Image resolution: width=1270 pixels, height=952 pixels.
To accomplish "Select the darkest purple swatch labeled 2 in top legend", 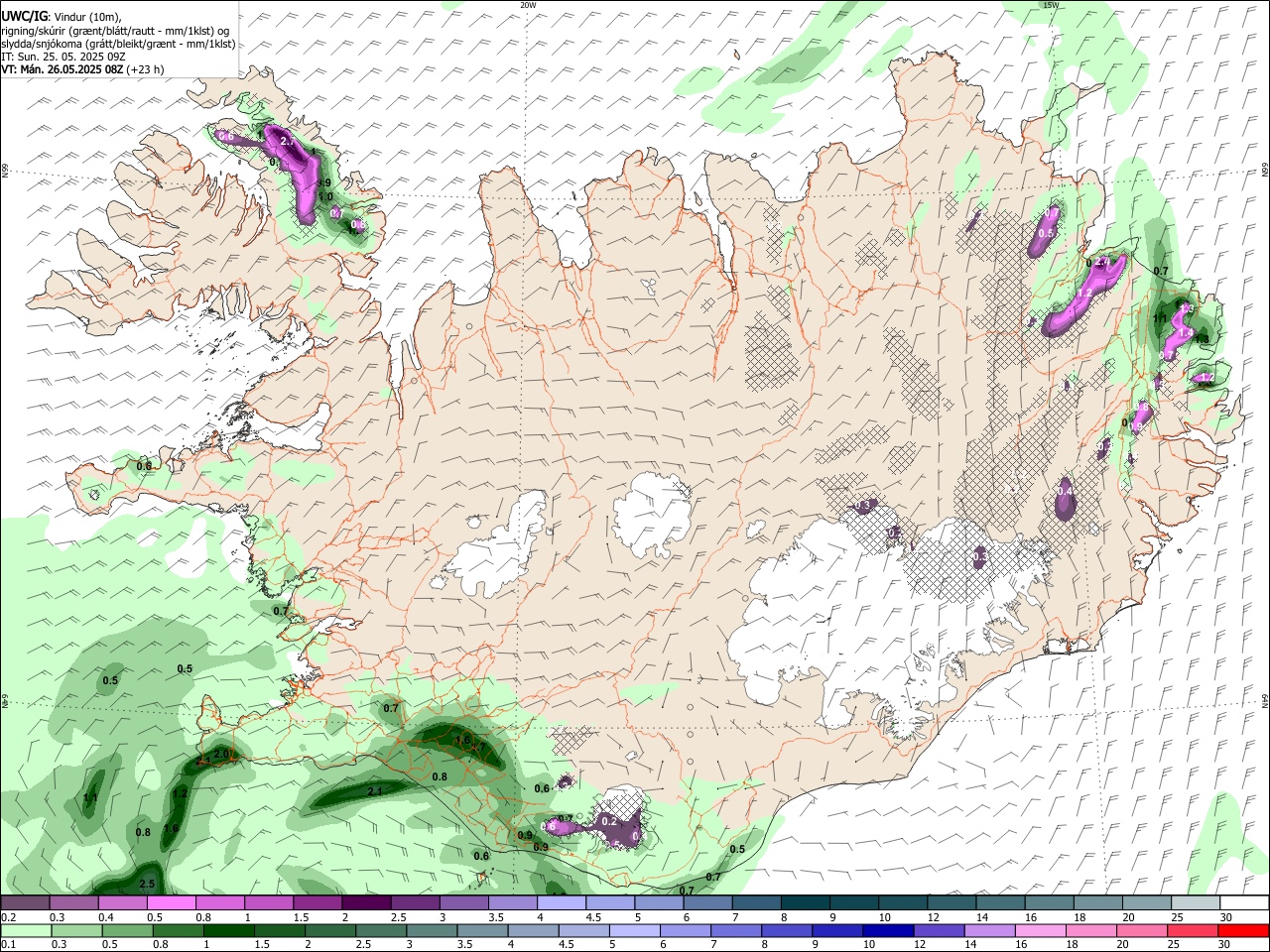I will pyautogui.click(x=366, y=902).
